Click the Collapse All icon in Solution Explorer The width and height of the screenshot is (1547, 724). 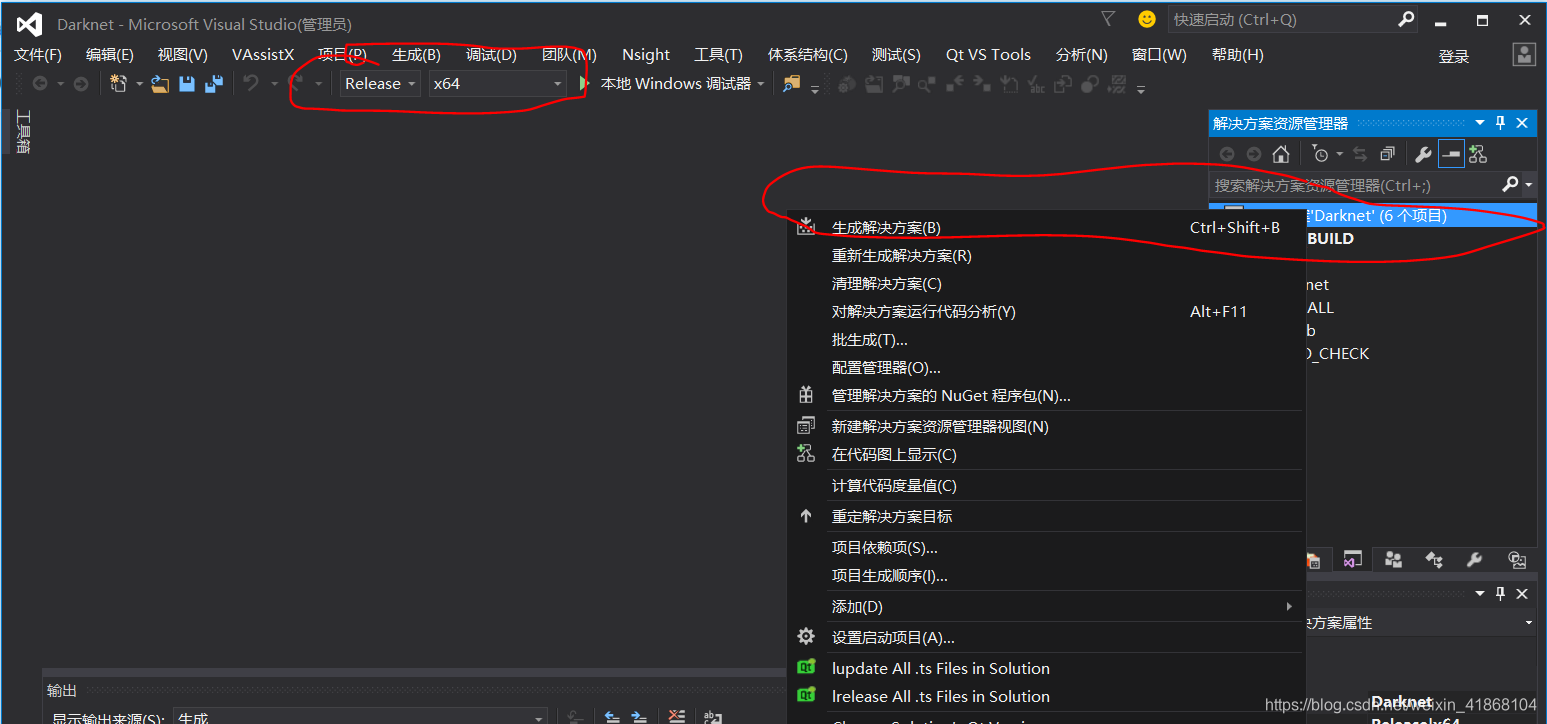1387,154
